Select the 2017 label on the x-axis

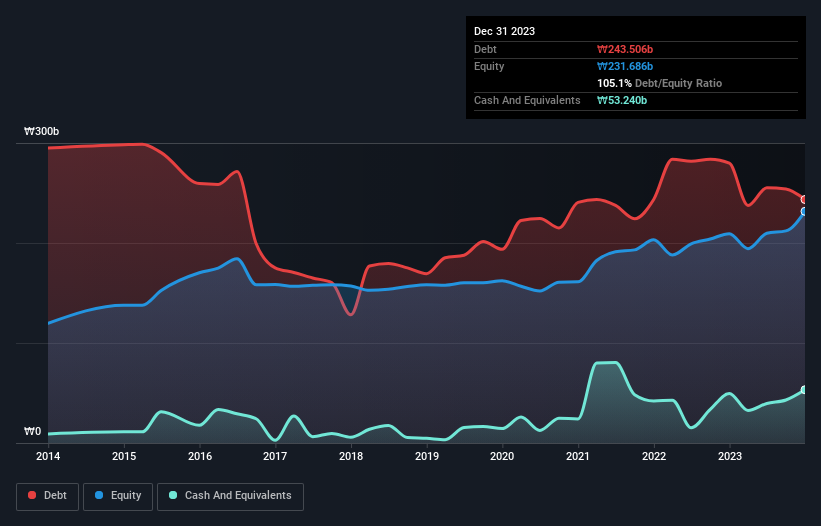coord(275,456)
